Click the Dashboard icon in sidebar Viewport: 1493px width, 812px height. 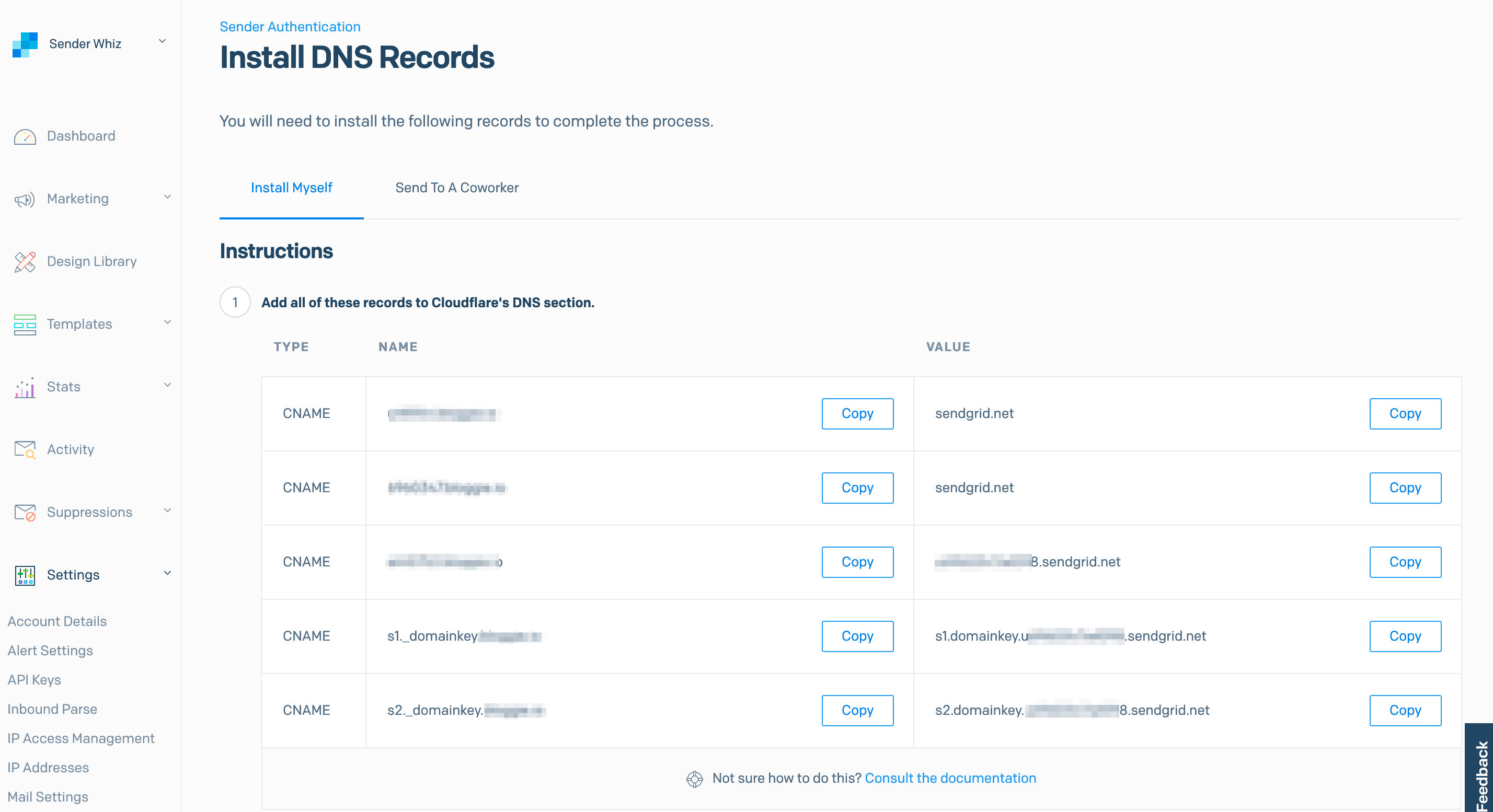tap(25, 135)
